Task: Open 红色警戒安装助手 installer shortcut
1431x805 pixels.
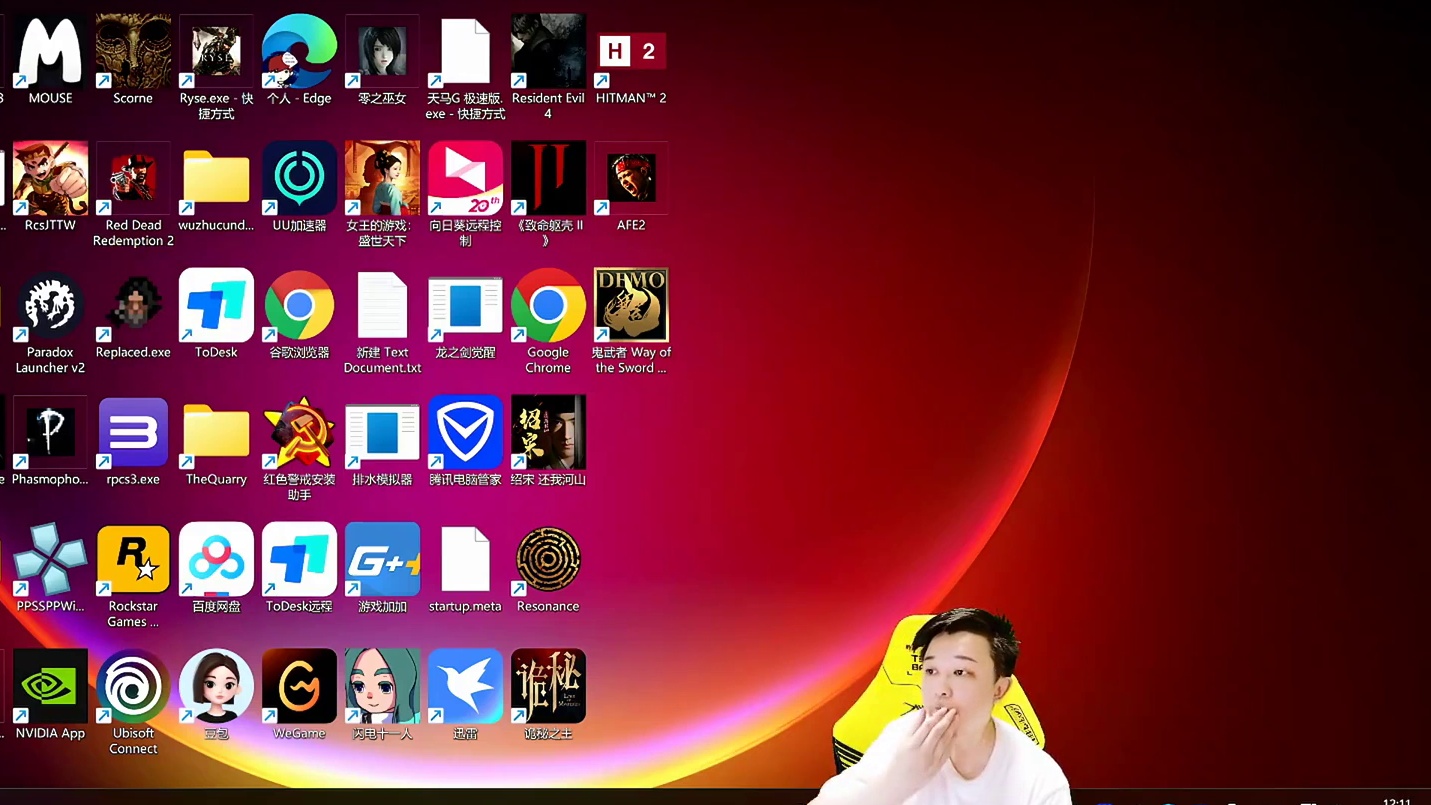Action: (299, 433)
